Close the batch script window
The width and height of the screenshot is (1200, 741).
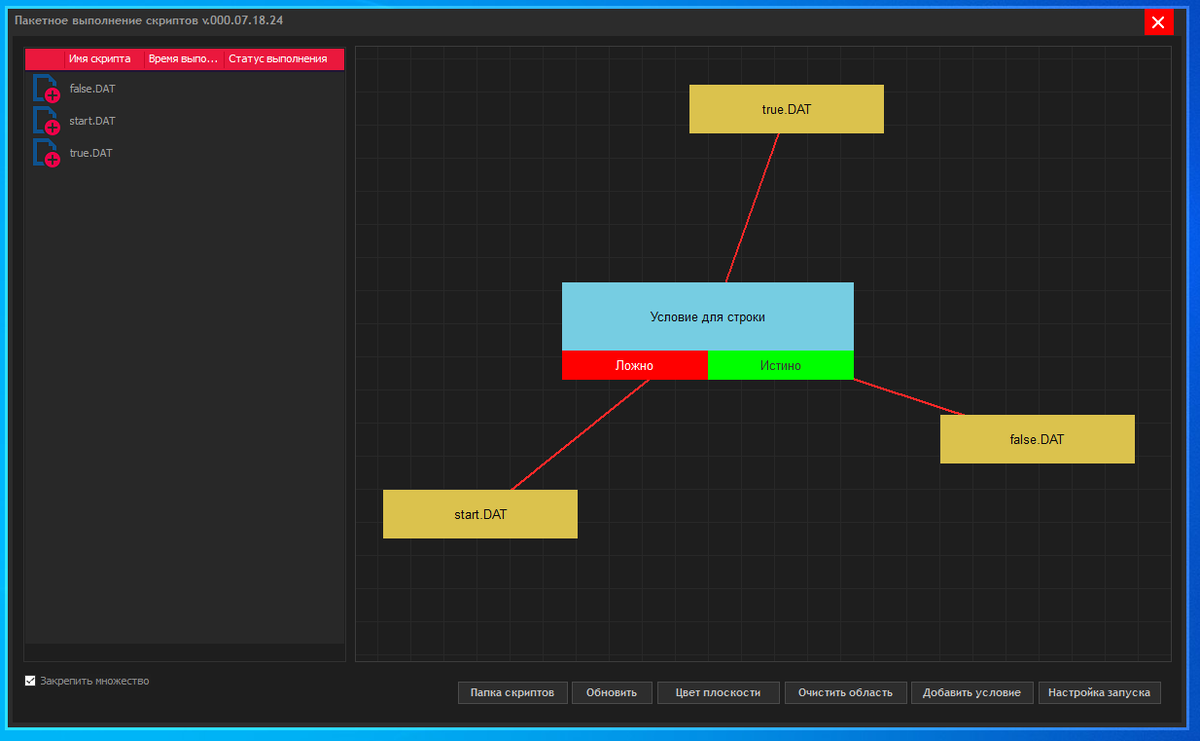pyautogui.click(x=1158, y=22)
